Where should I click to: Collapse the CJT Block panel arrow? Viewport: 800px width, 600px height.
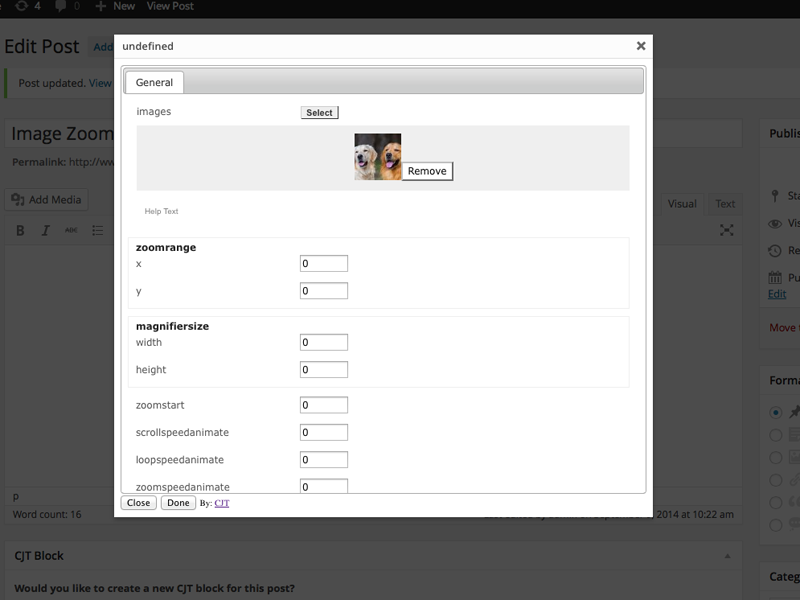pos(728,556)
